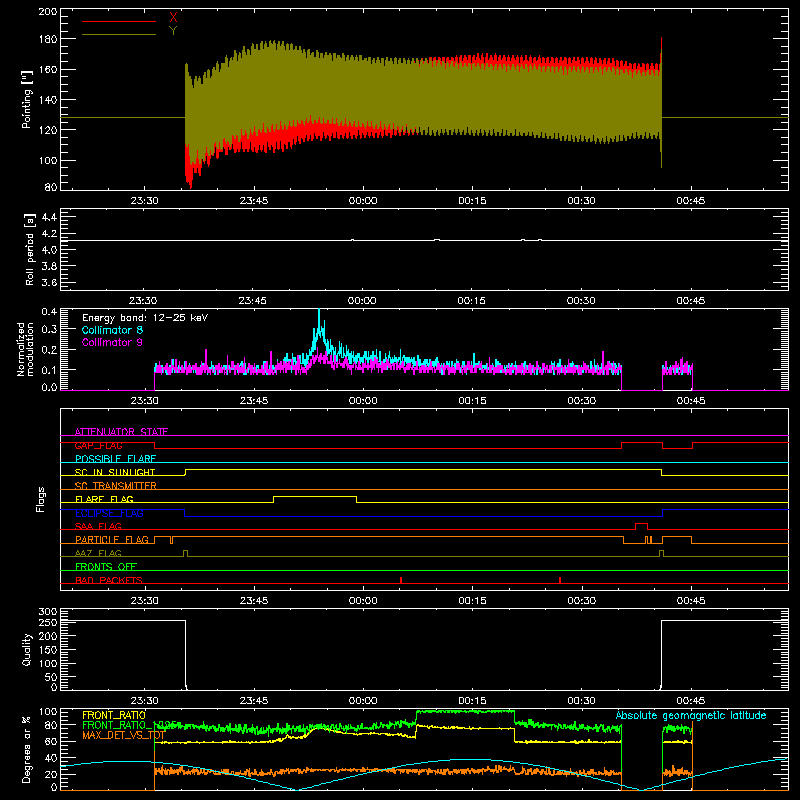This screenshot has height=800, width=800.
Task: Click the yellow FRONT_RATIO legend entry
Action: (114, 715)
